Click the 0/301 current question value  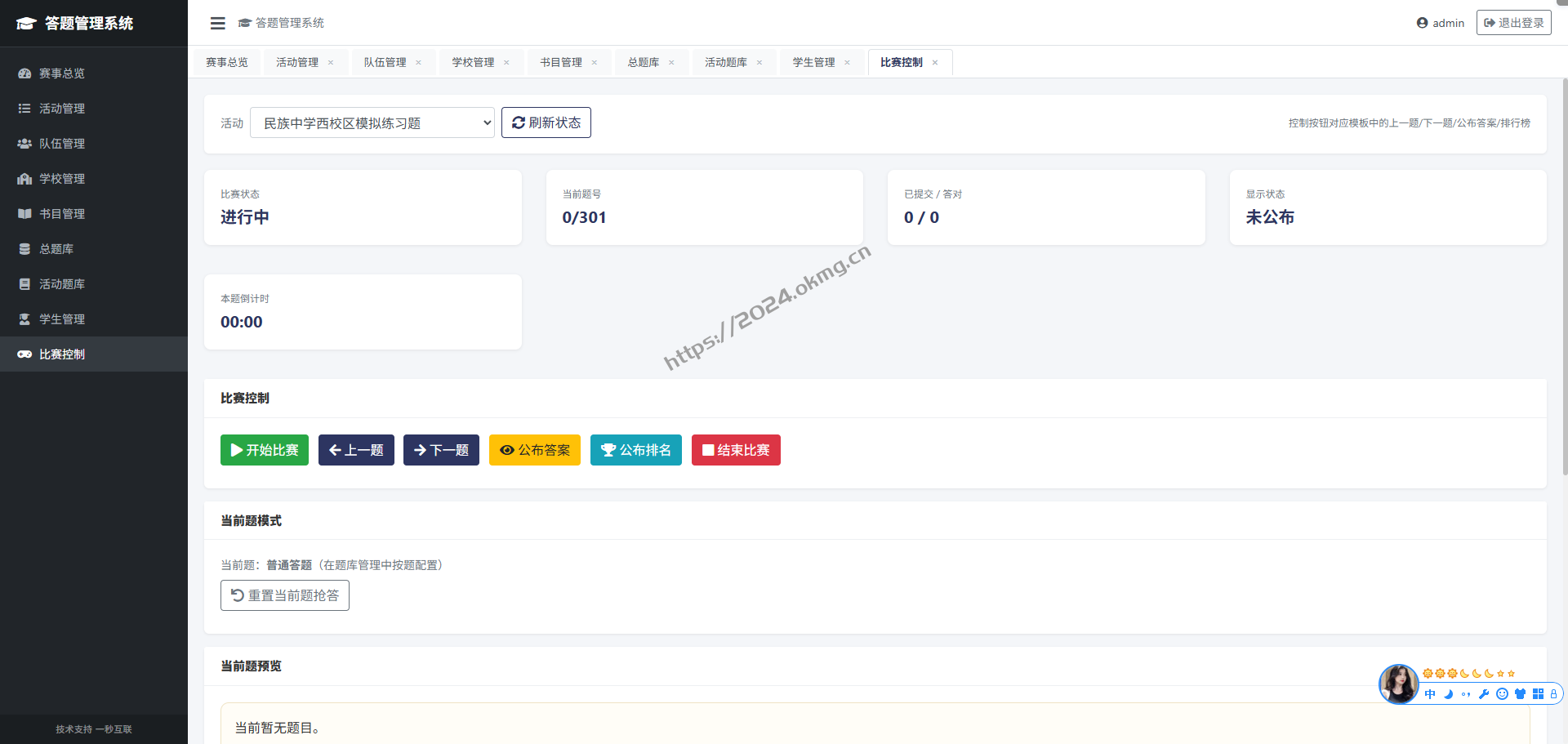[584, 217]
